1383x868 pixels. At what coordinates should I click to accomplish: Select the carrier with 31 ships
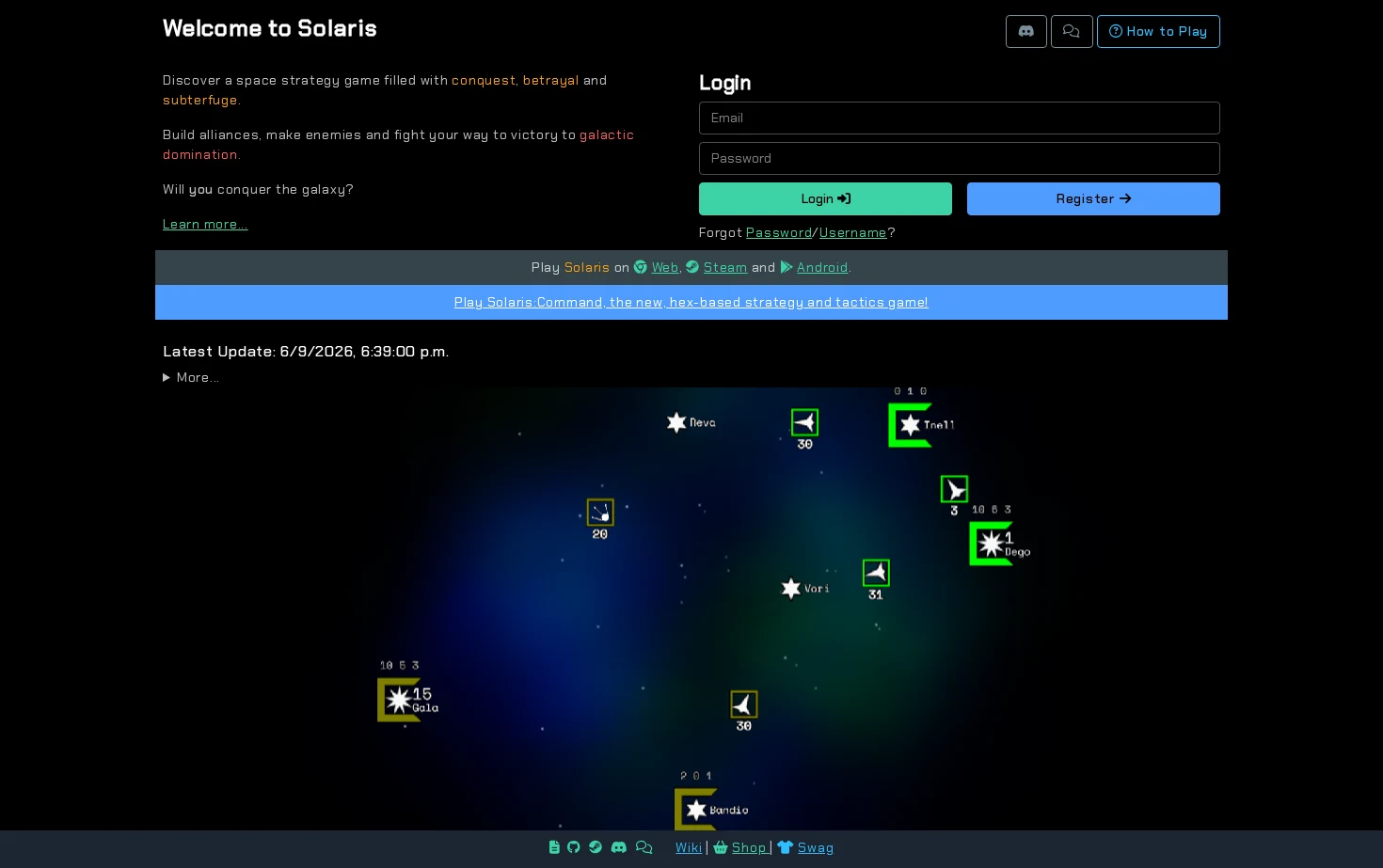pyautogui.click(x=876, y=573)
